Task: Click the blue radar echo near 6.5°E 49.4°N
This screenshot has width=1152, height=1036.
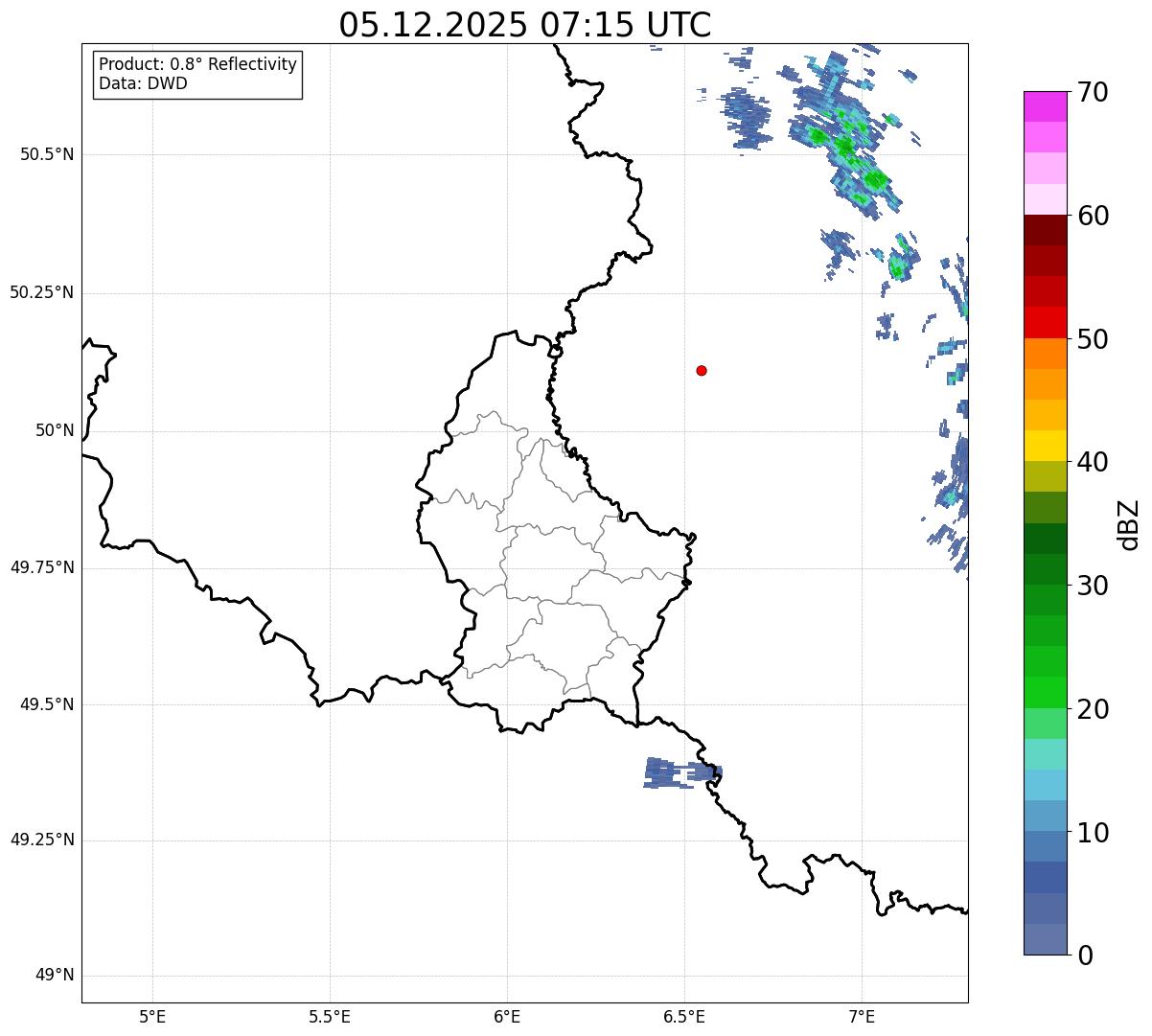Action: [681, 772]
